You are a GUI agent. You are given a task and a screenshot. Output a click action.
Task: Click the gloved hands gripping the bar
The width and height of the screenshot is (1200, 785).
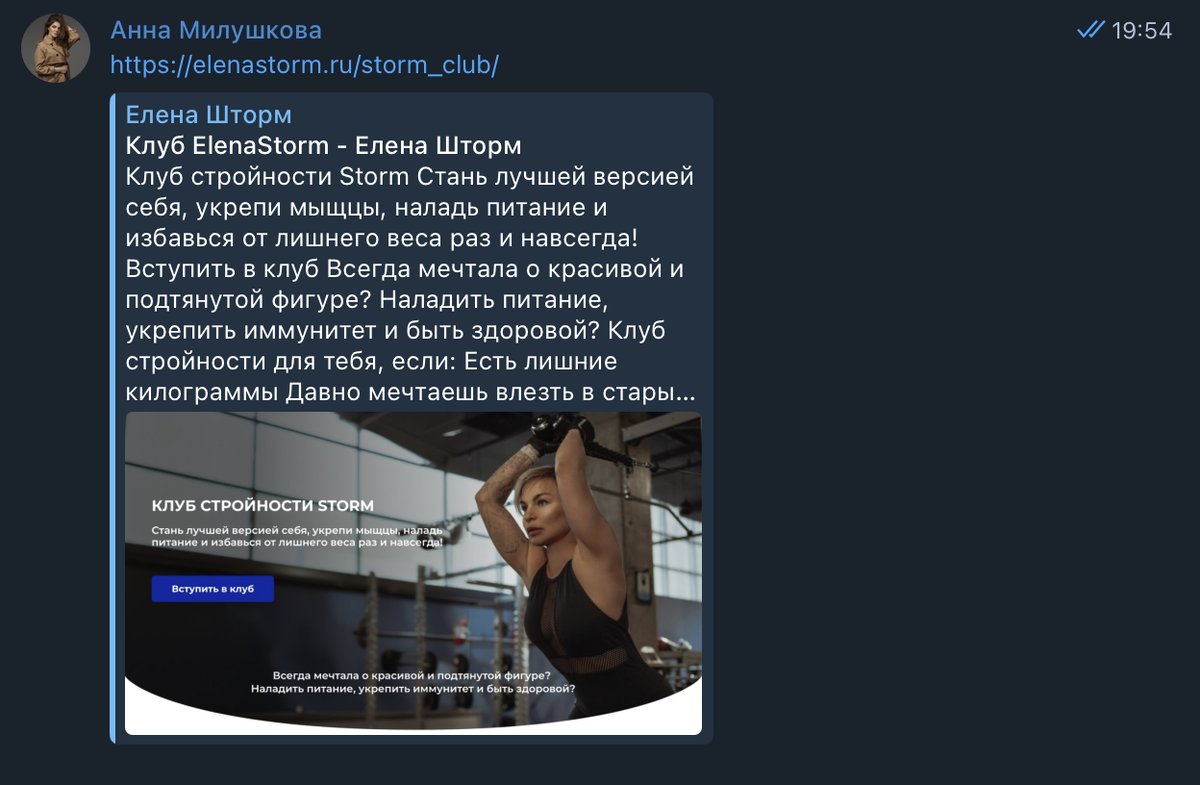pos(560,428)
